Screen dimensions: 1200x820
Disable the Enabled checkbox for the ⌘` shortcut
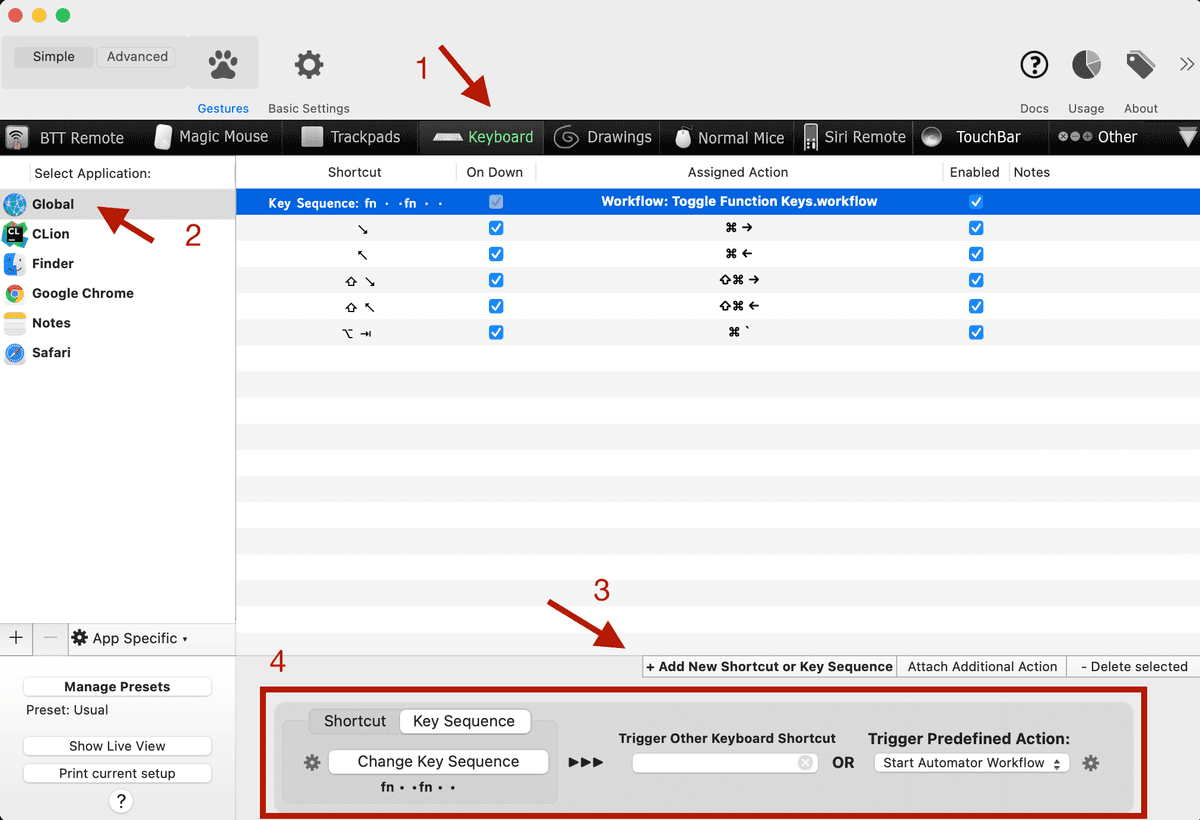click(x=976, y=332)
